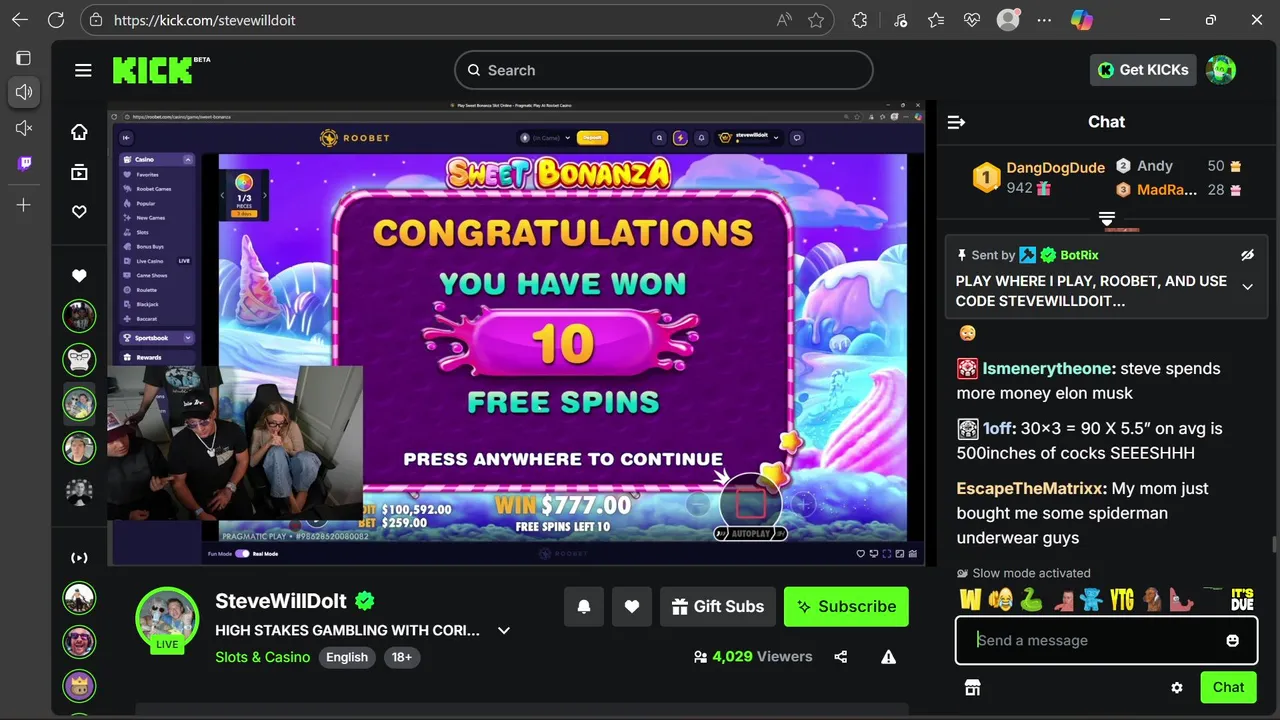Click Slots & Casino category link
The height and width of the screenshot is (720, 1280).
[x=263, y=657]
